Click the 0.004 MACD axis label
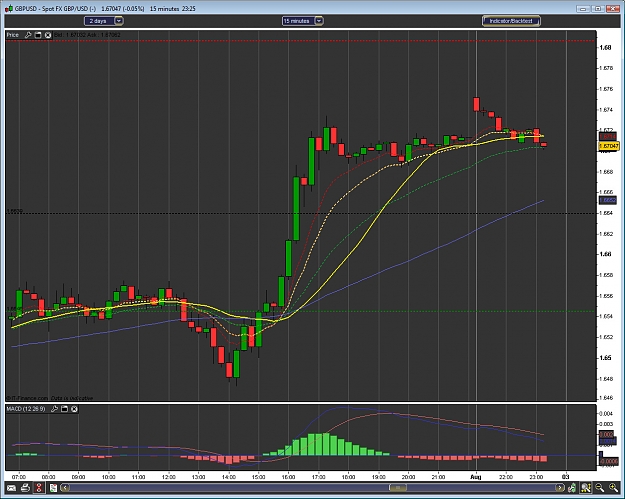 tap(606, 413)
